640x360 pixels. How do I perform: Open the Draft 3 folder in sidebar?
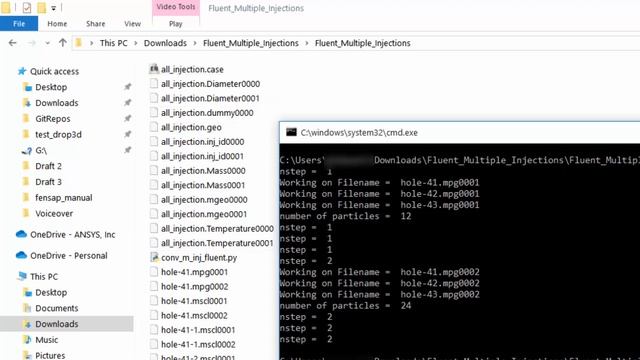[x=48, y=182]
